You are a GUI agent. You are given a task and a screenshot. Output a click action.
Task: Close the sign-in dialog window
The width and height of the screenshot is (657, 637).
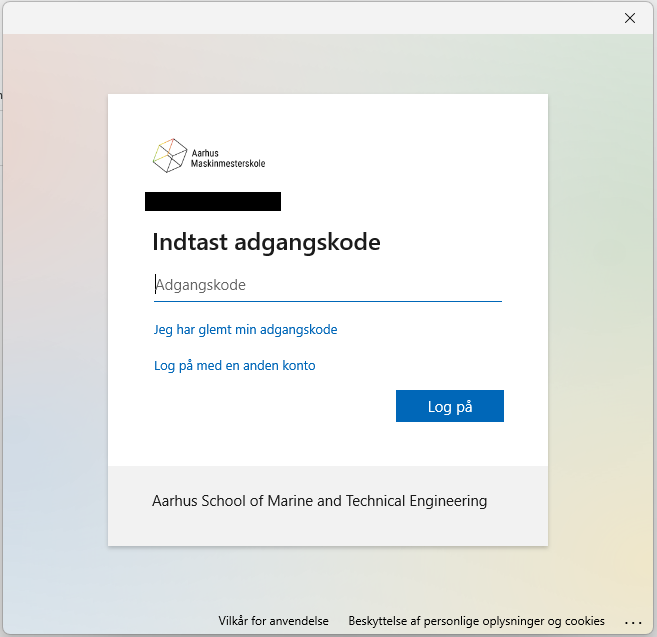point(630,18)
